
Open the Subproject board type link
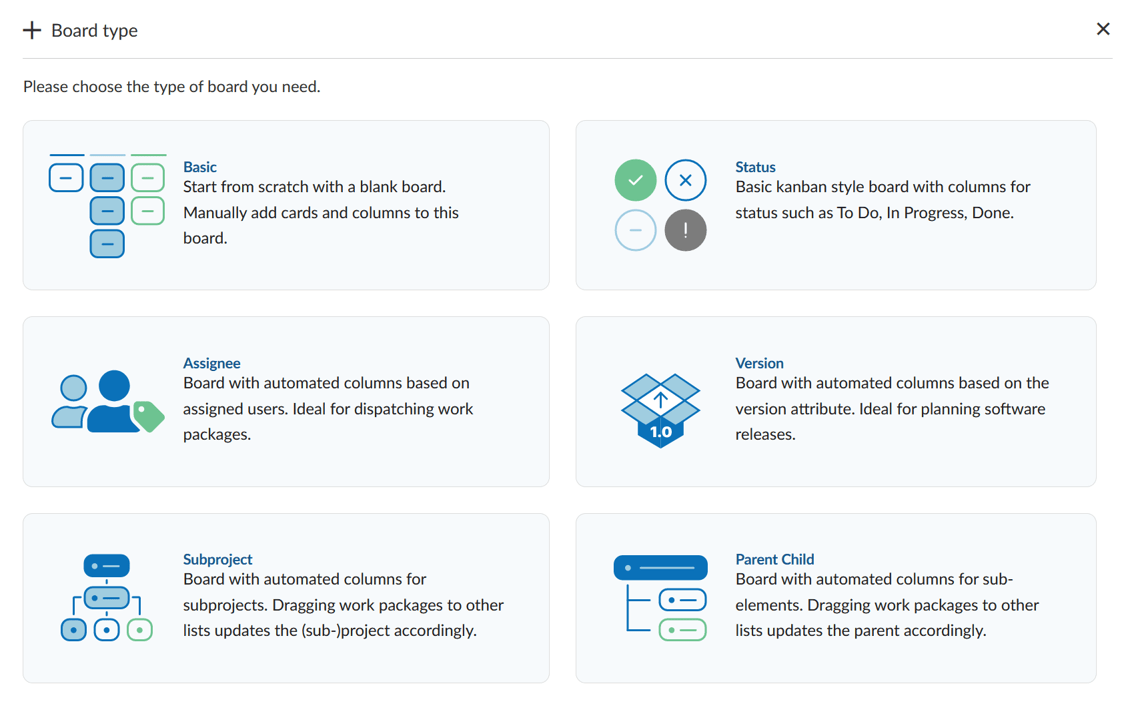[x=216, y=558]
